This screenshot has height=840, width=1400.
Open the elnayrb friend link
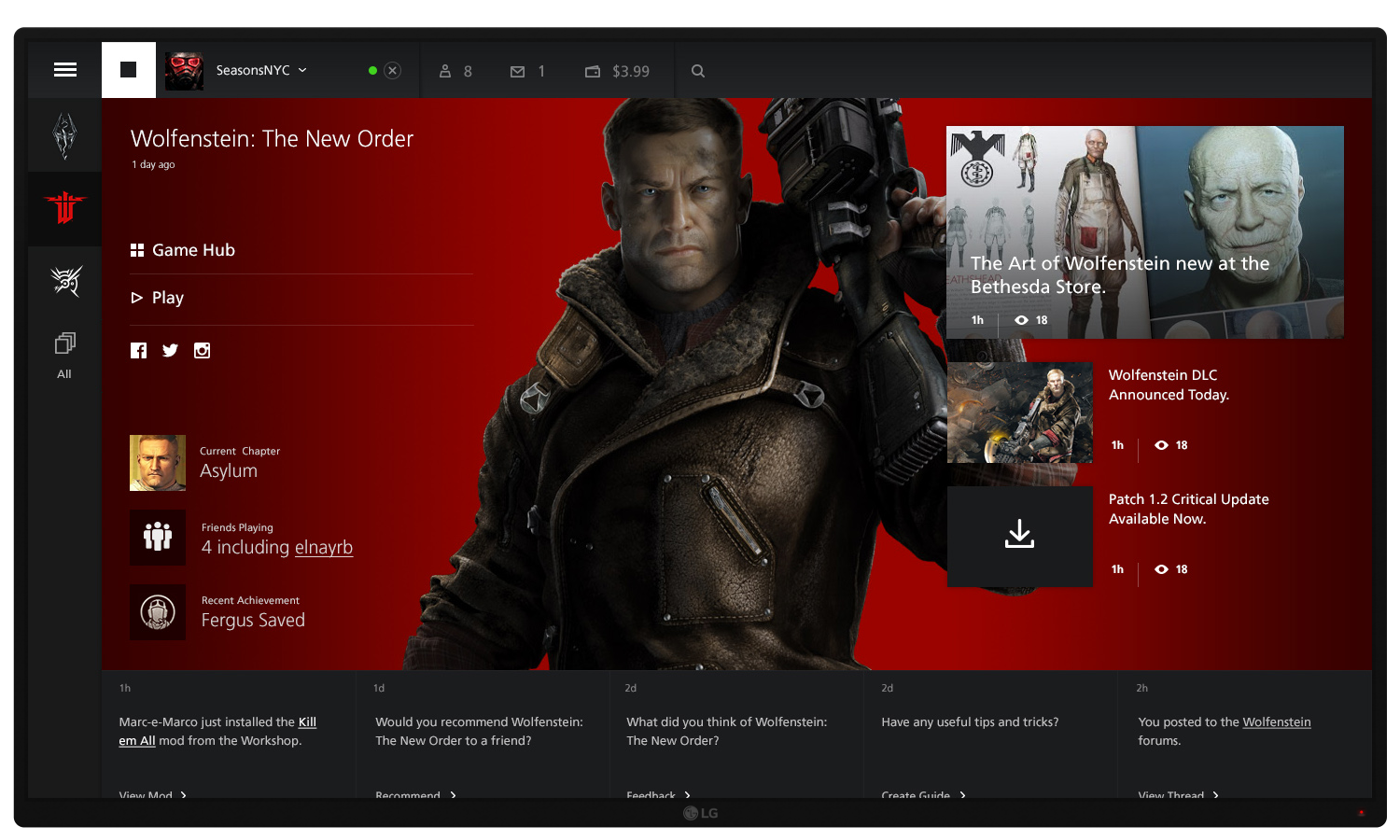coord(324,548)
